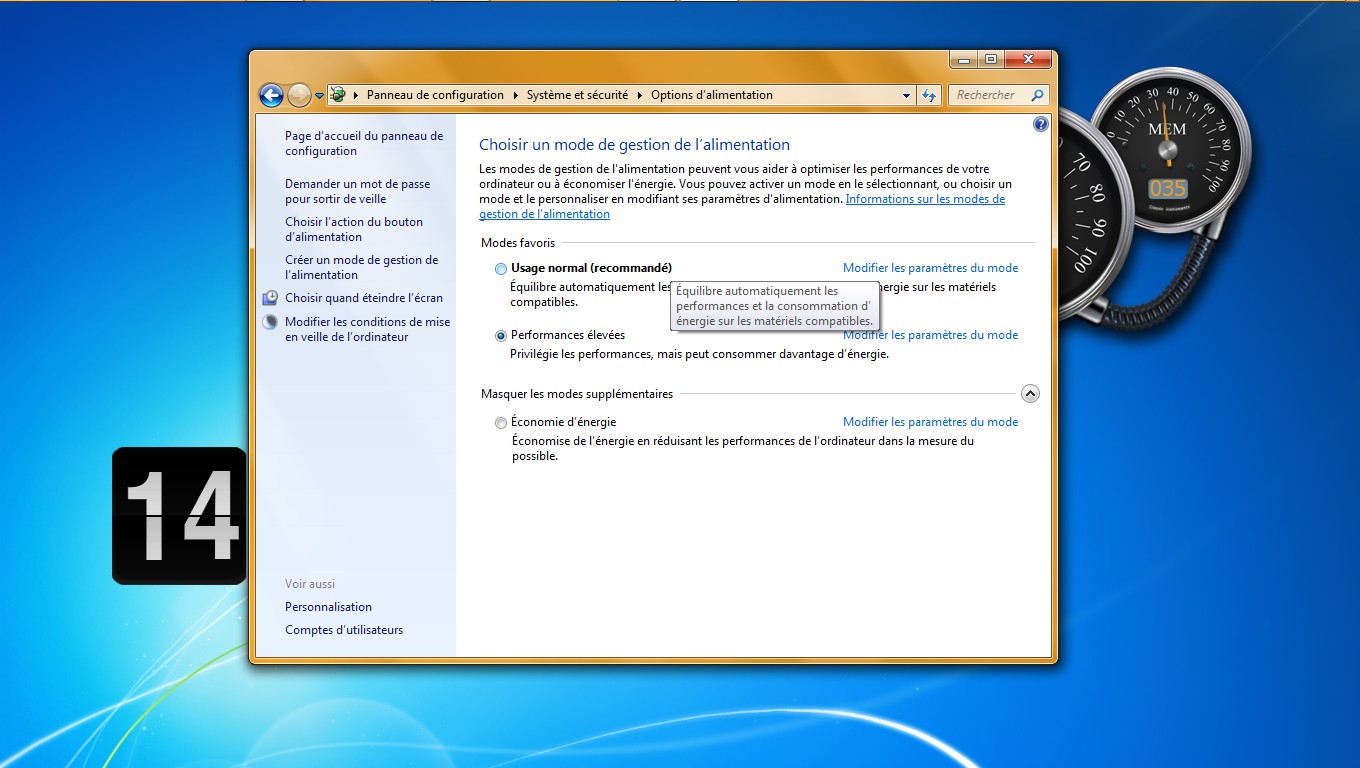Open the Help question mark icon

pyautogui.click(x=1040, y=124)
